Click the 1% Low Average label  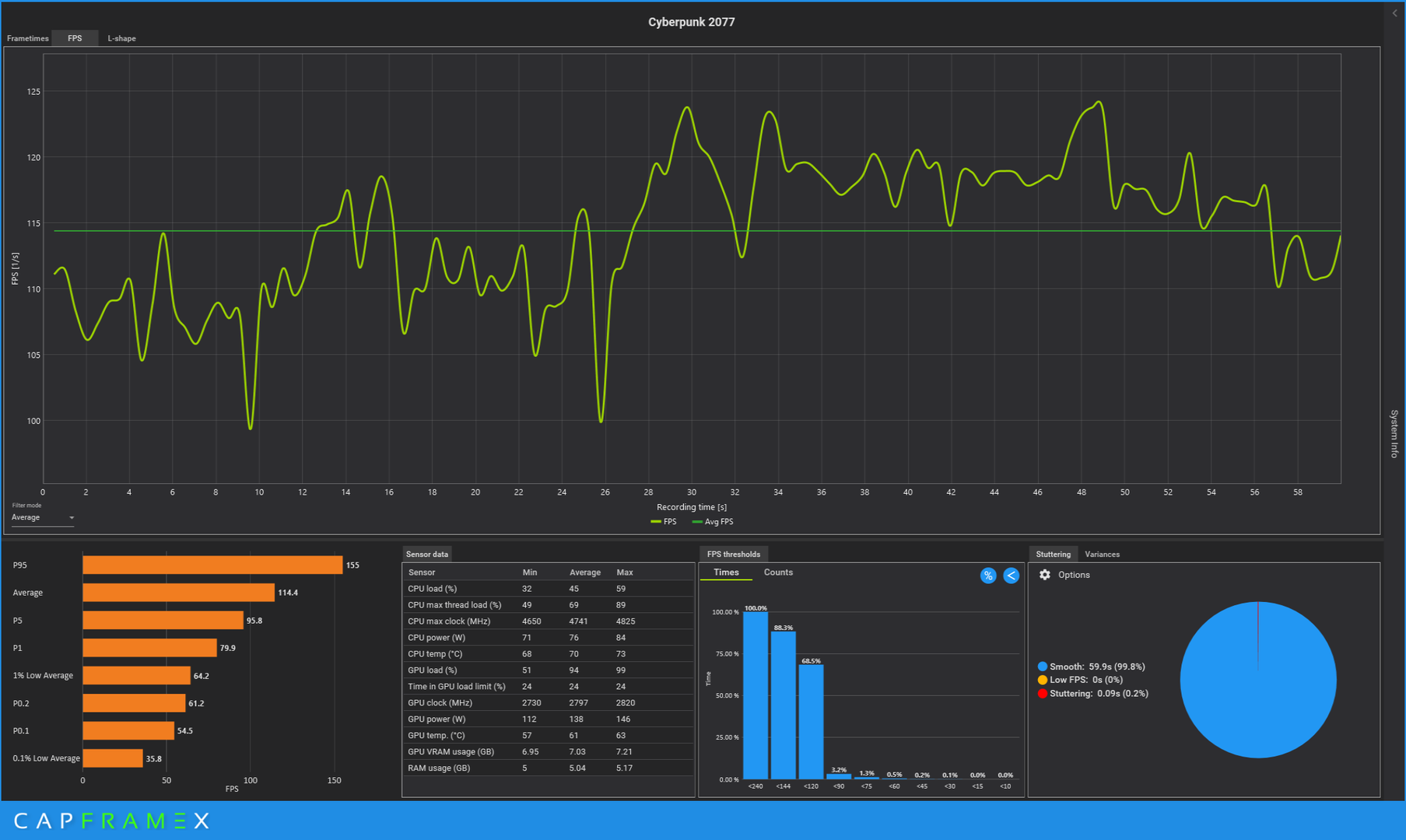(43, 676)
